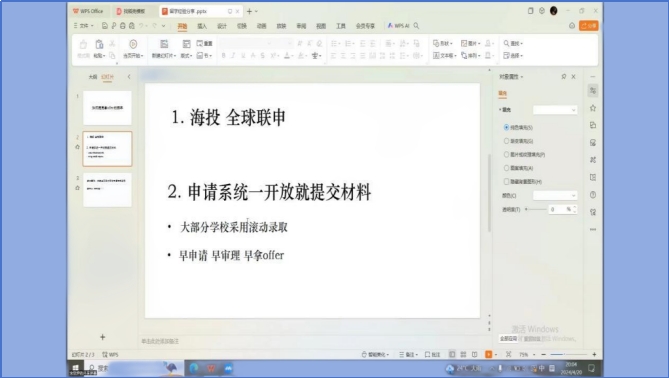Click the star icon in right sidebar

593,108
